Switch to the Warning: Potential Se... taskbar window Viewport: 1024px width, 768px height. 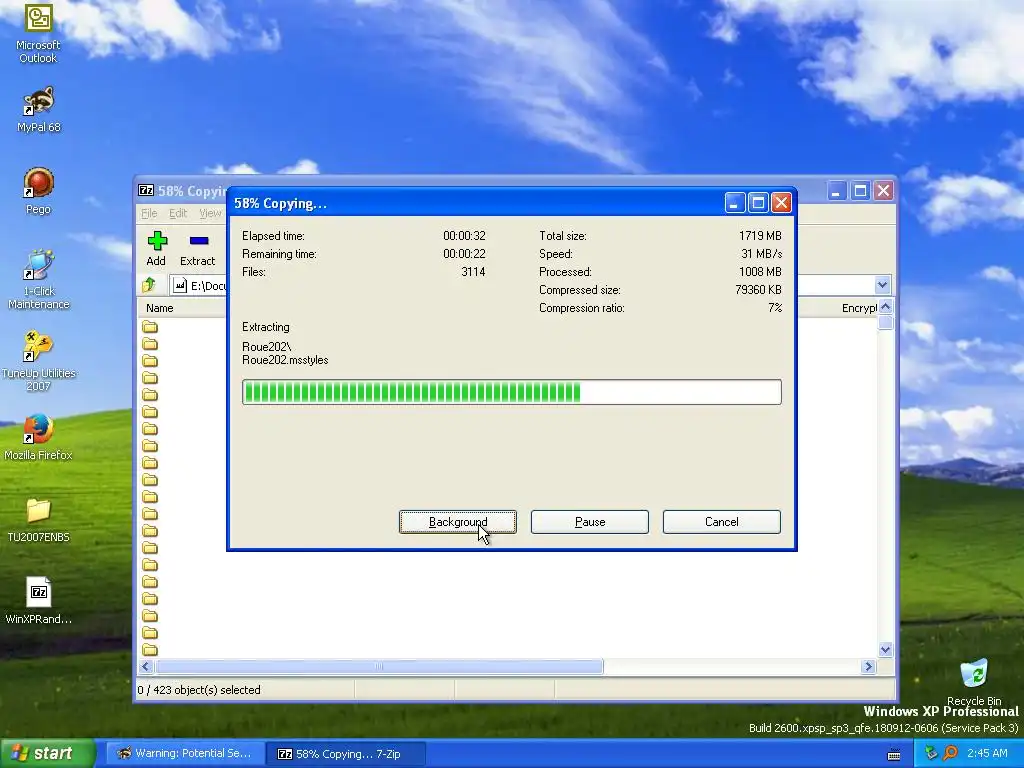pos(185,753)
